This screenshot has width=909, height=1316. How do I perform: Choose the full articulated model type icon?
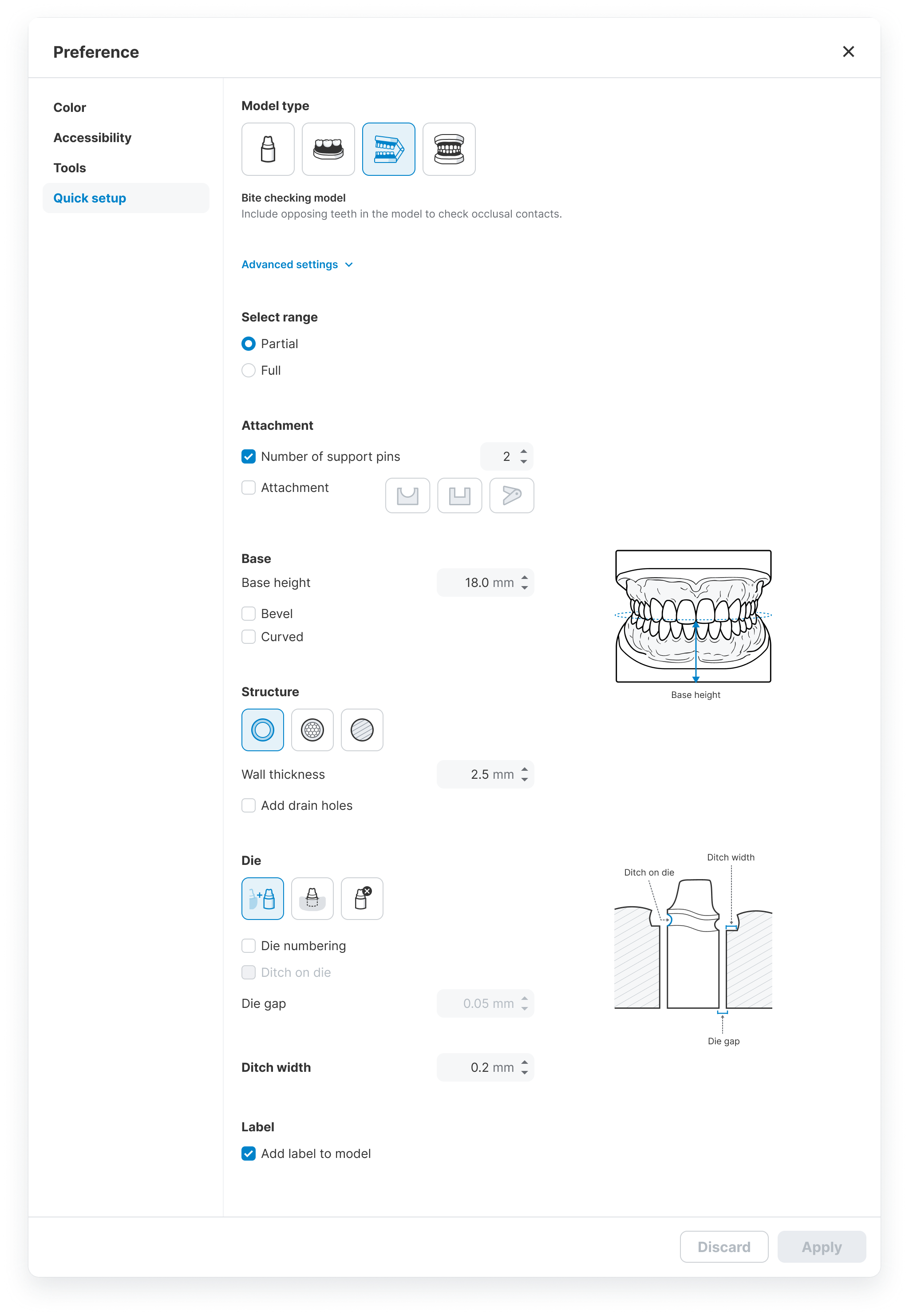[449, 149]
